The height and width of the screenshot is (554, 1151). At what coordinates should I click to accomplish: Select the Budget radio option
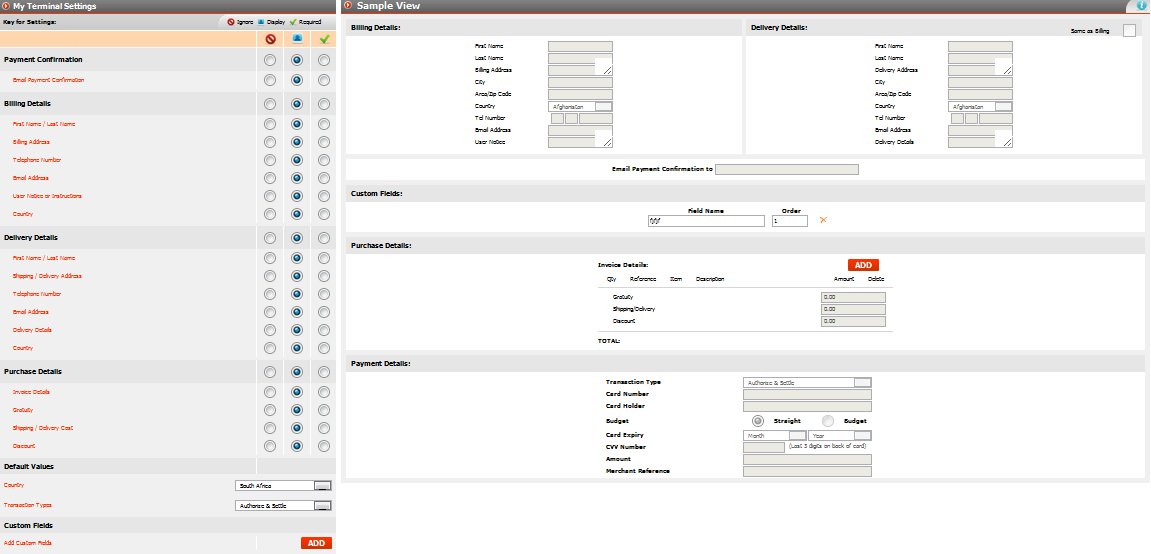[x=828, y=421]
